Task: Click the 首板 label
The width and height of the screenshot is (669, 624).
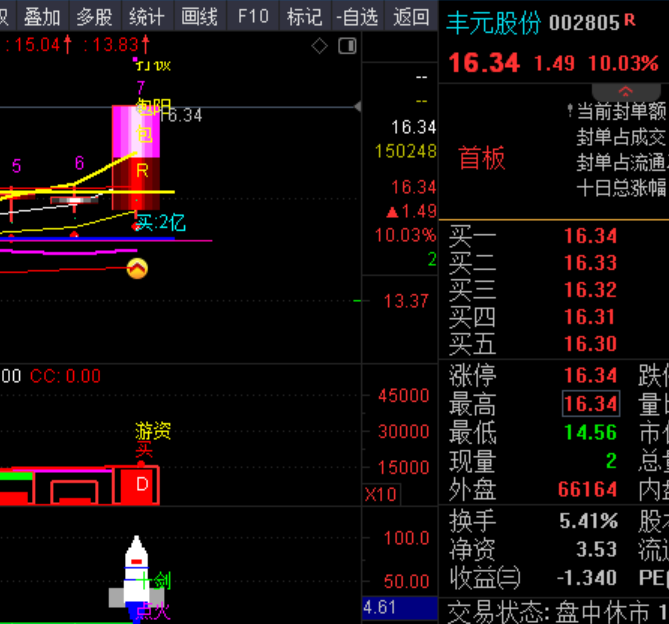Action: (482, 158)
